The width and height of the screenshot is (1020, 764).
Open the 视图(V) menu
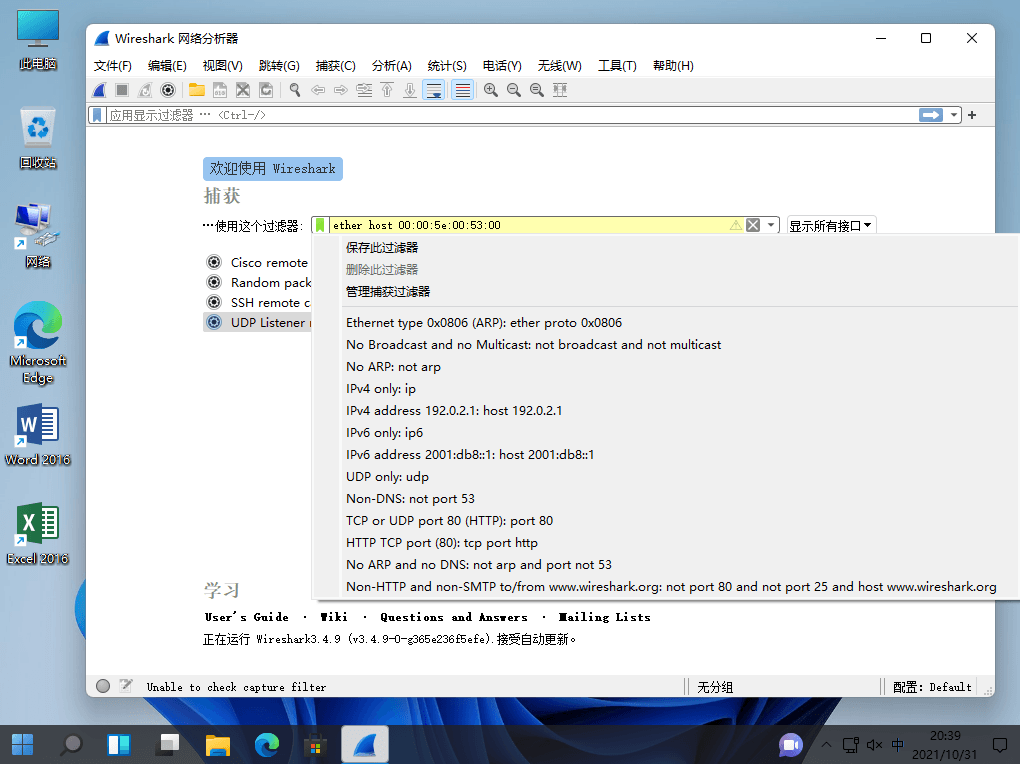[222, 66]
